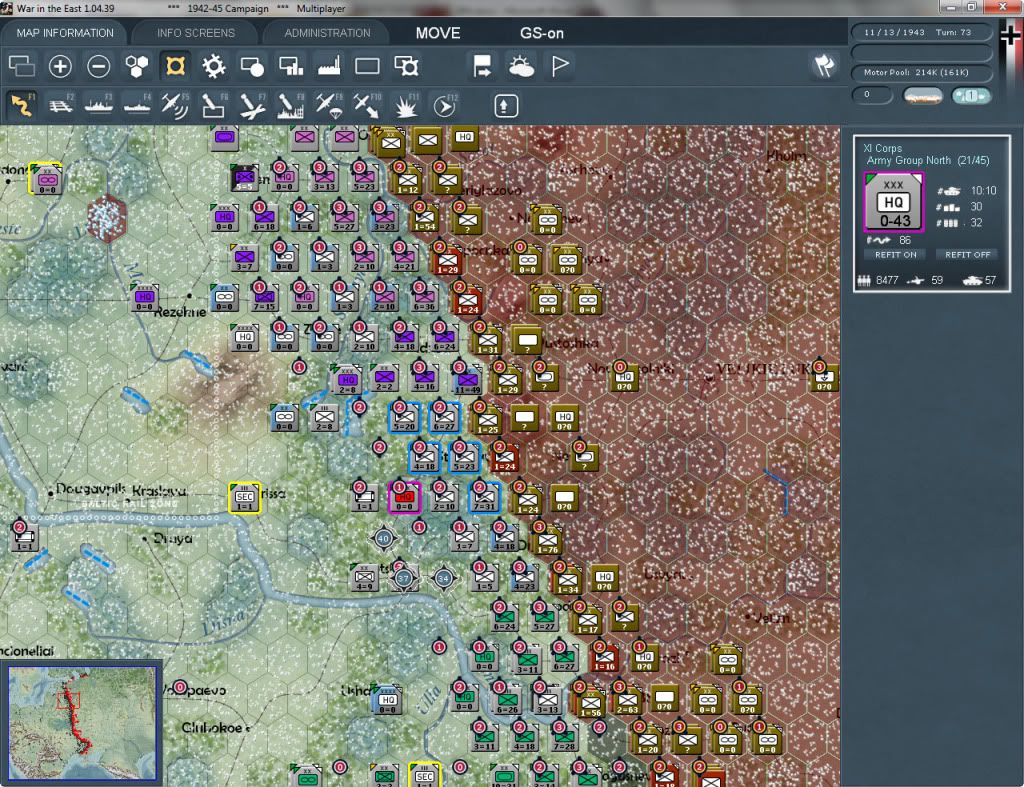Screen dimensions: 1024x787
Task: Click the rectangle-with-circle toolbar icon
Action: pyautogui.click(x=252, y=66)
